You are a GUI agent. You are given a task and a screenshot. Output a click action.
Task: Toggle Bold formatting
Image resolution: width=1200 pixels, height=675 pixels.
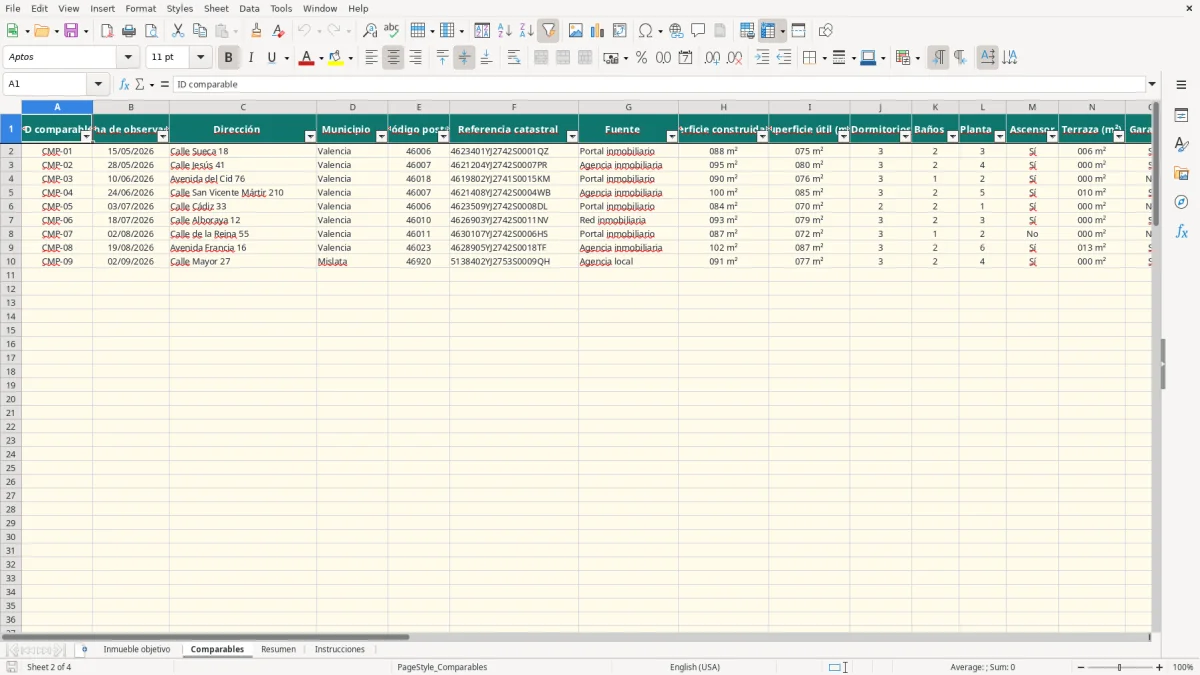(x=228, y=58)
